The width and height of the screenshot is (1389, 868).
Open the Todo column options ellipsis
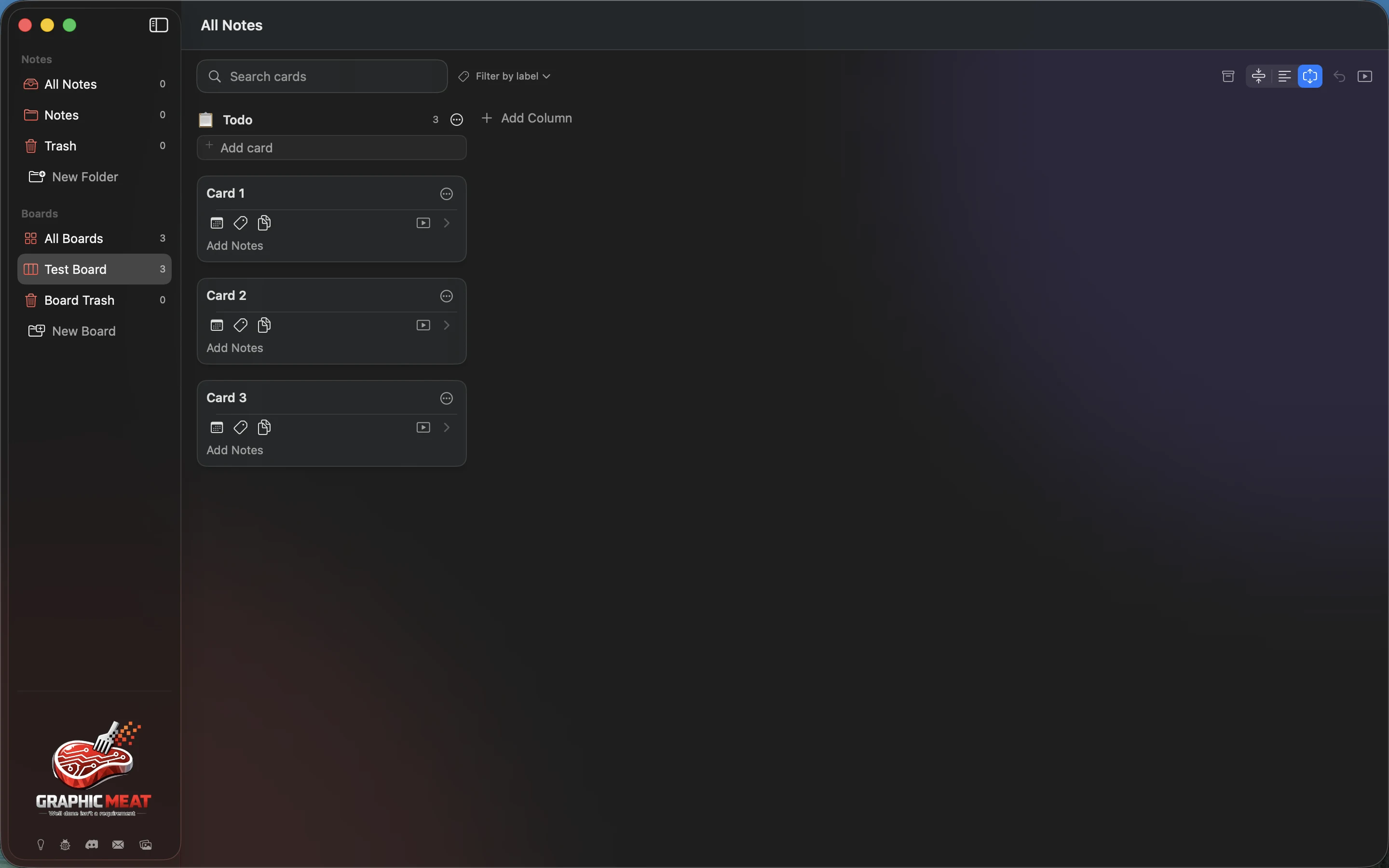coord(456,120)
